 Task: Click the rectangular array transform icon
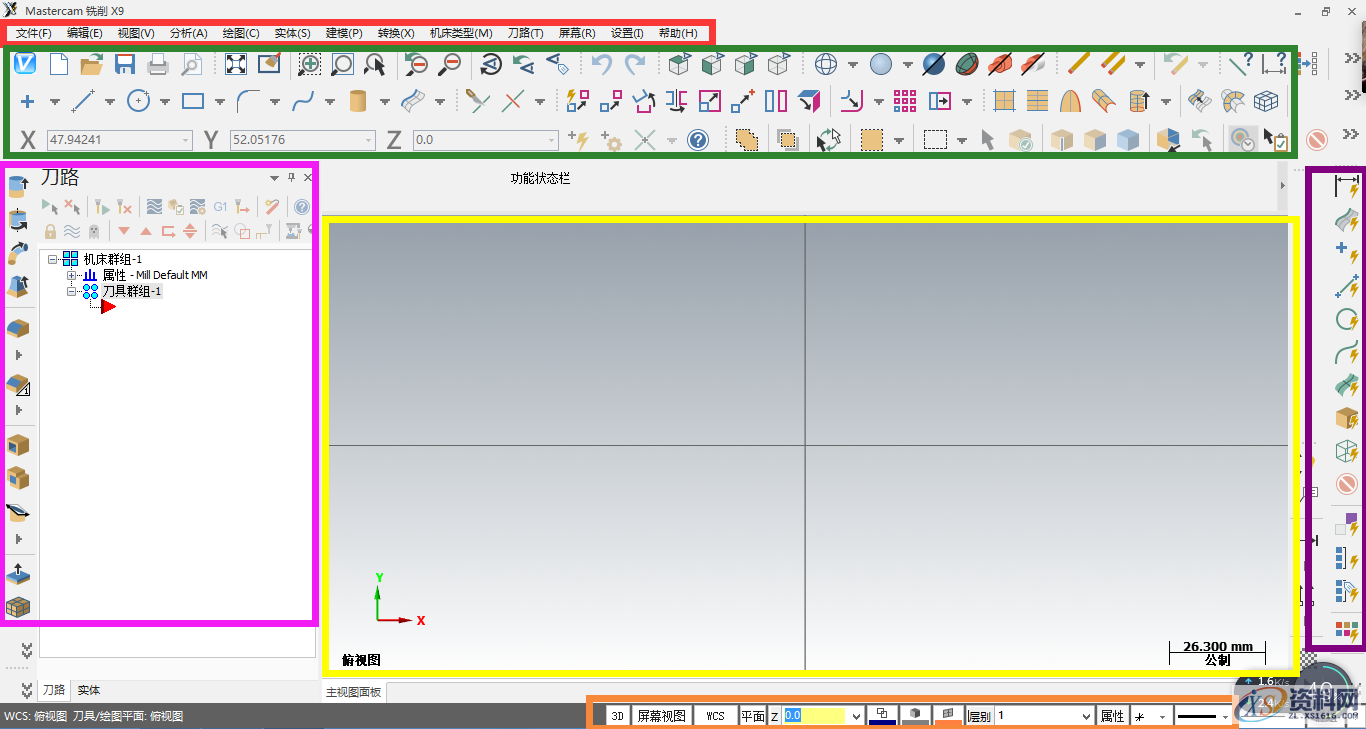click(x=905, y=101)
